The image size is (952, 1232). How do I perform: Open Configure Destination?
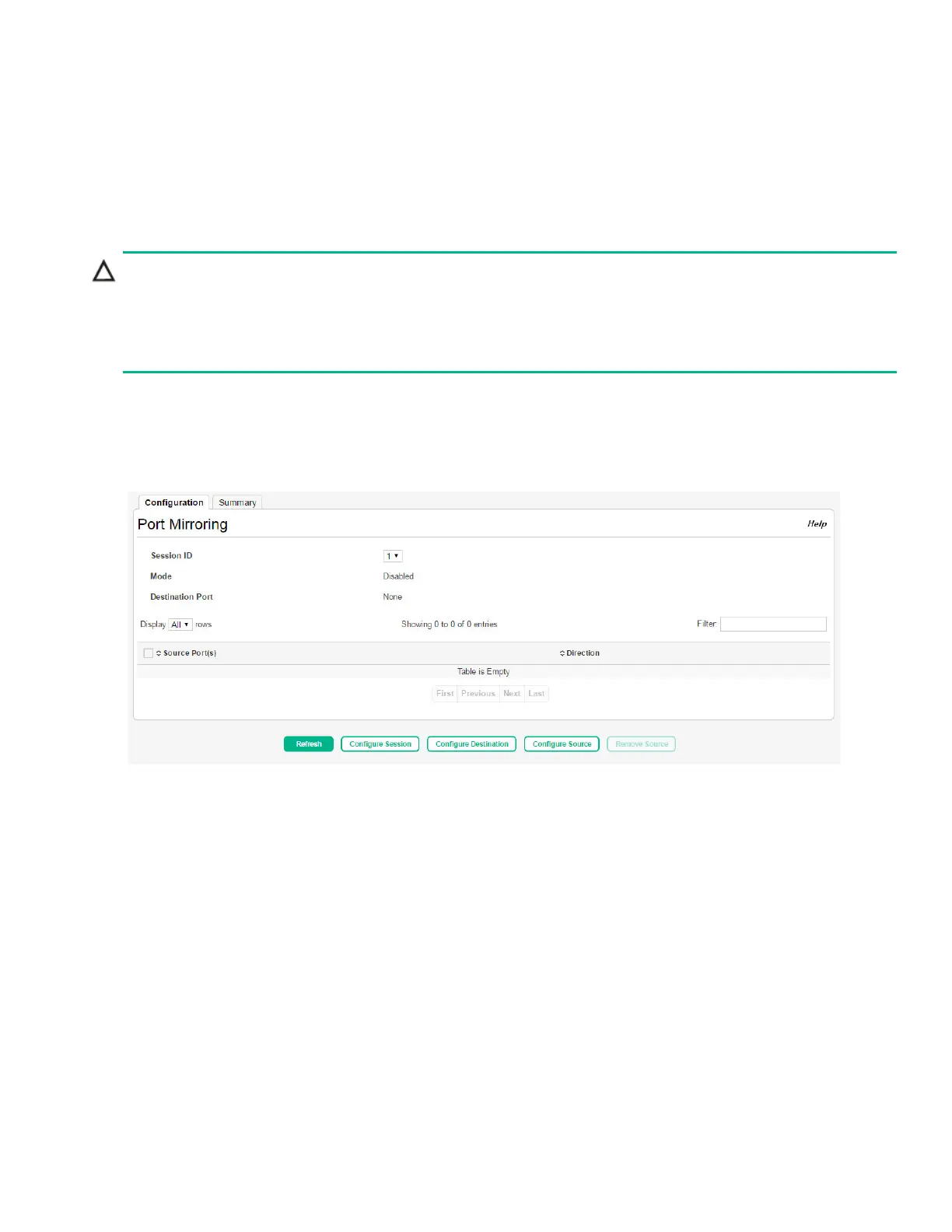(x=472, y=744)
